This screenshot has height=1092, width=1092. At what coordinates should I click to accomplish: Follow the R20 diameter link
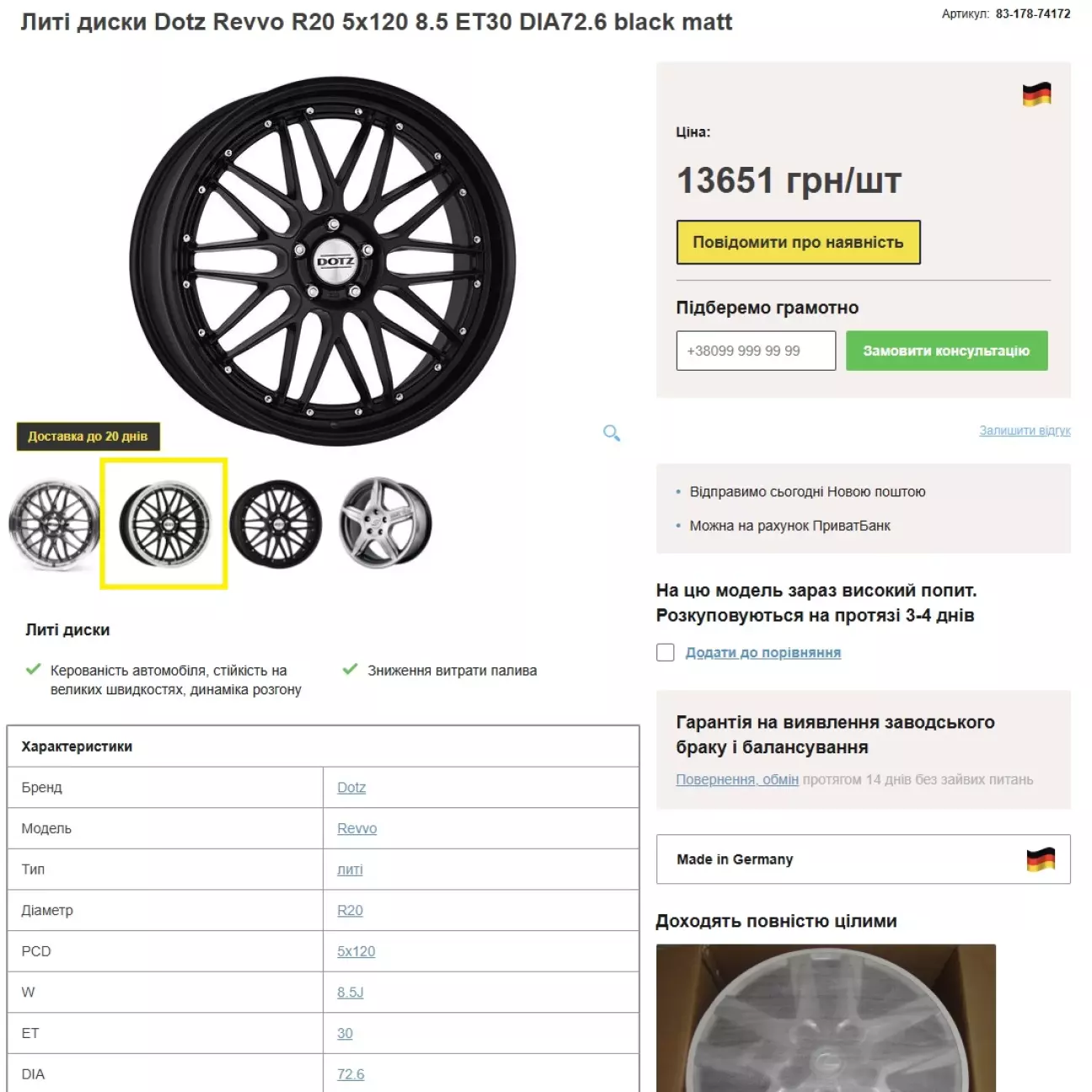351,911
